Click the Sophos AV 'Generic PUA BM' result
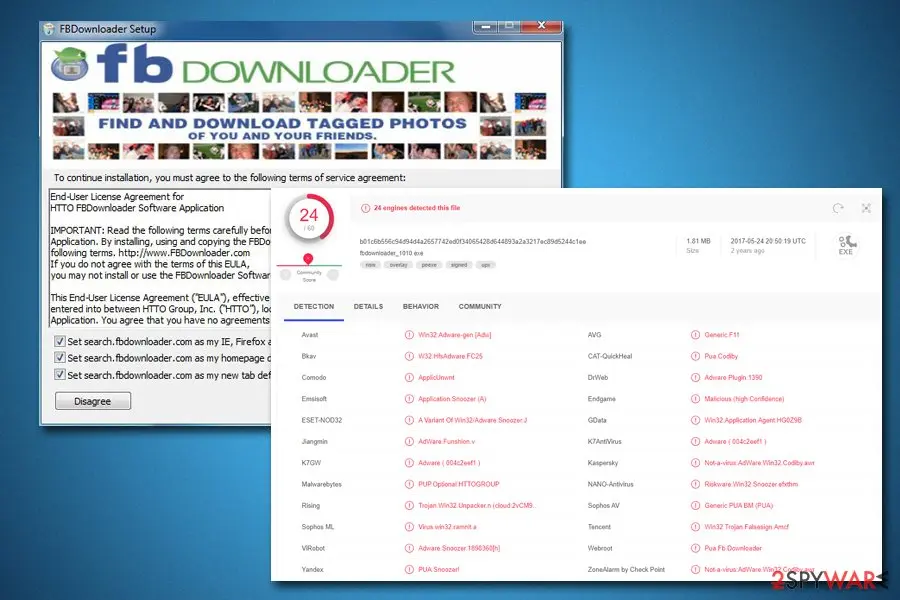The width and height of the screenshot is (900, 600). [738, 505]
